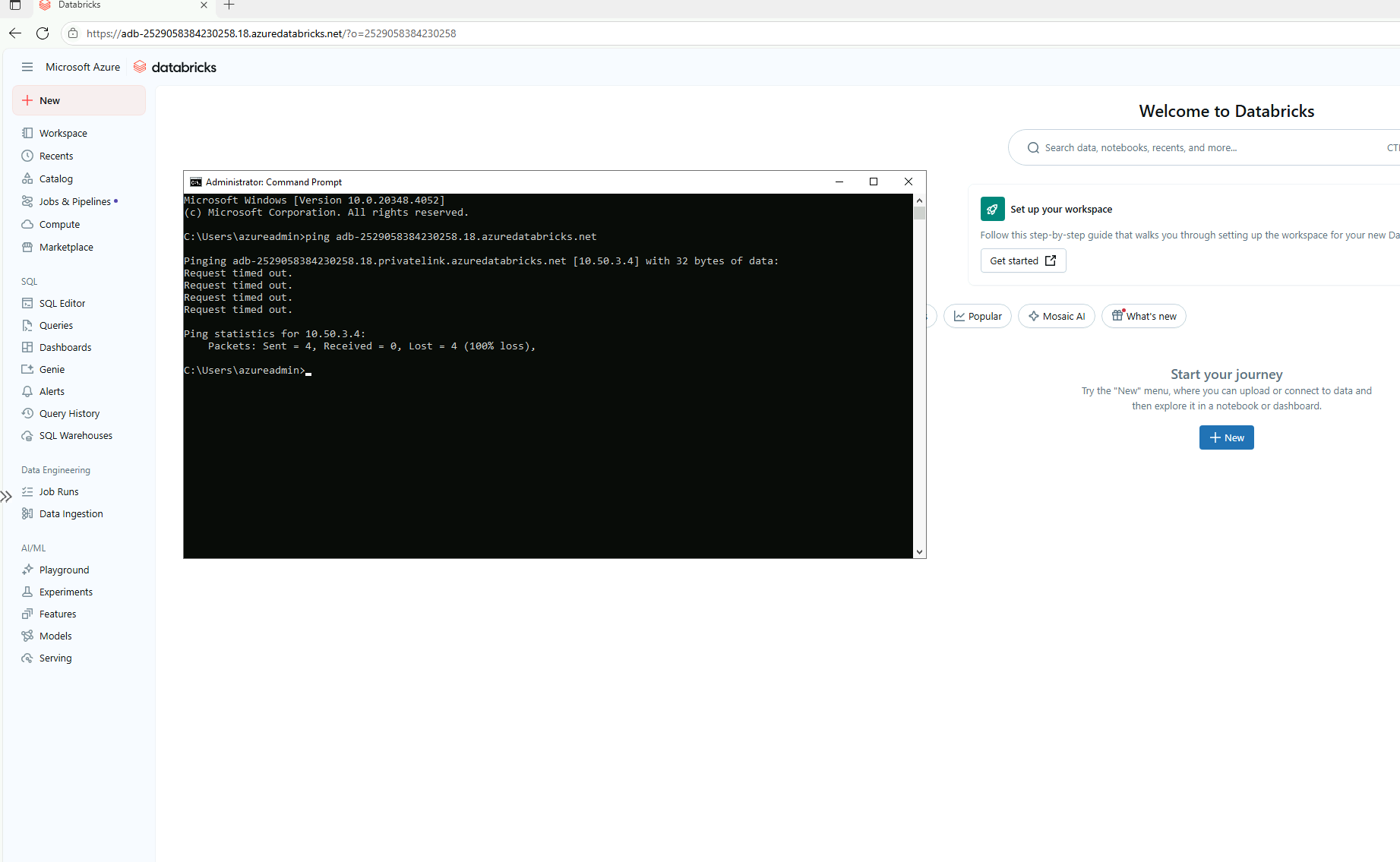Open the AI Playground
The width and height of the screenshot is (1400, 862).
64,569
